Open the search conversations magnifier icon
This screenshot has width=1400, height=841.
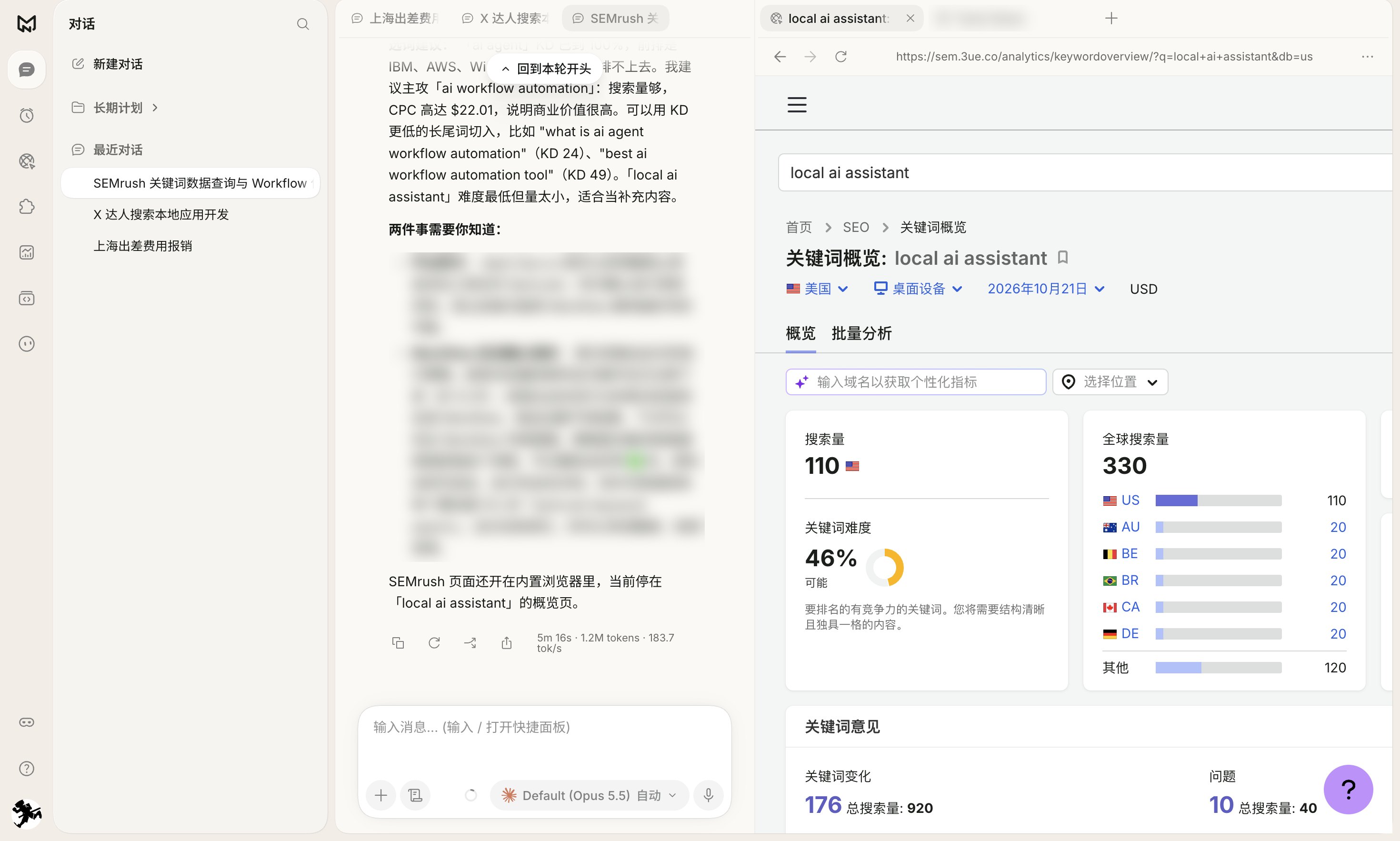(302, 24)
